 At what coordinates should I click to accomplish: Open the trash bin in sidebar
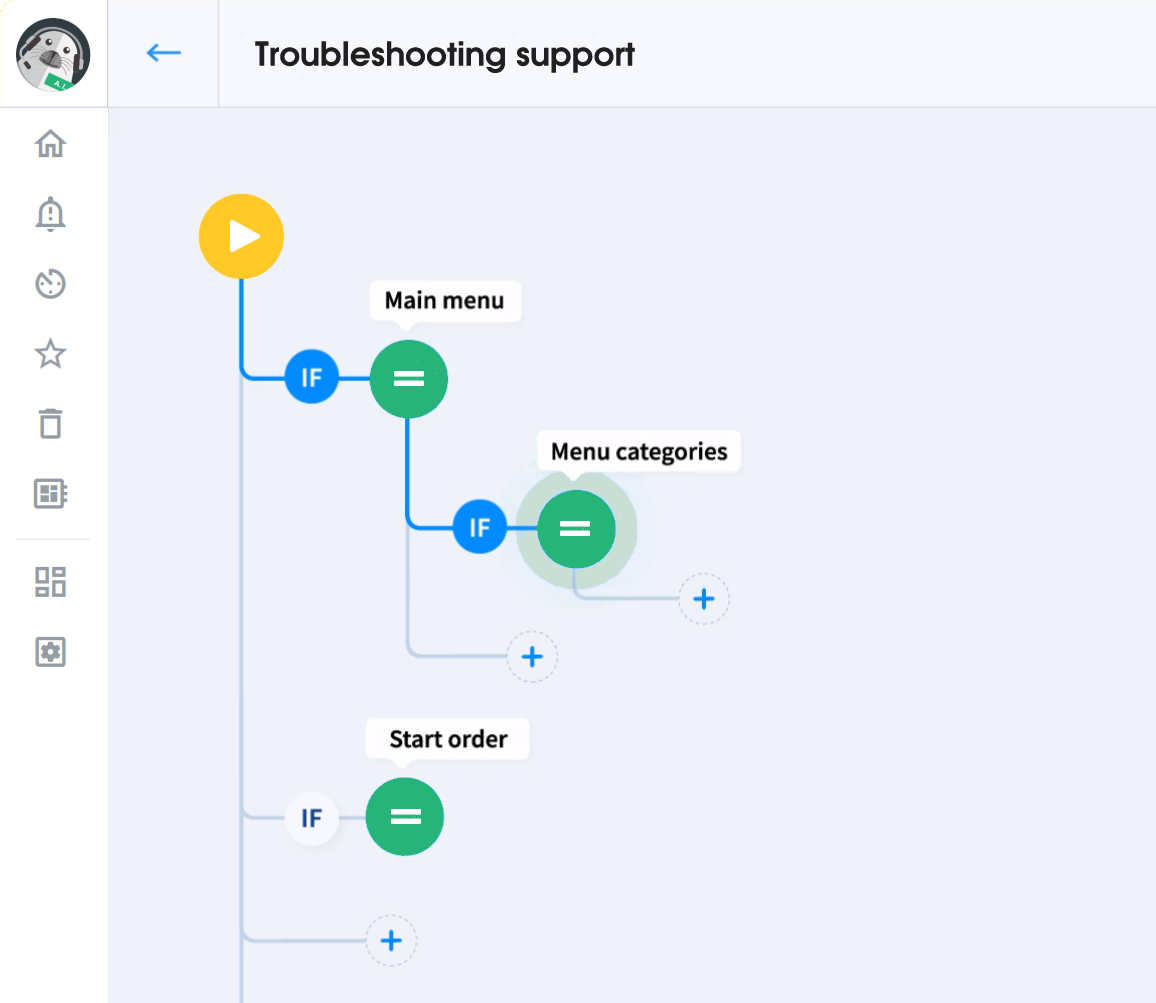point(50,423)
